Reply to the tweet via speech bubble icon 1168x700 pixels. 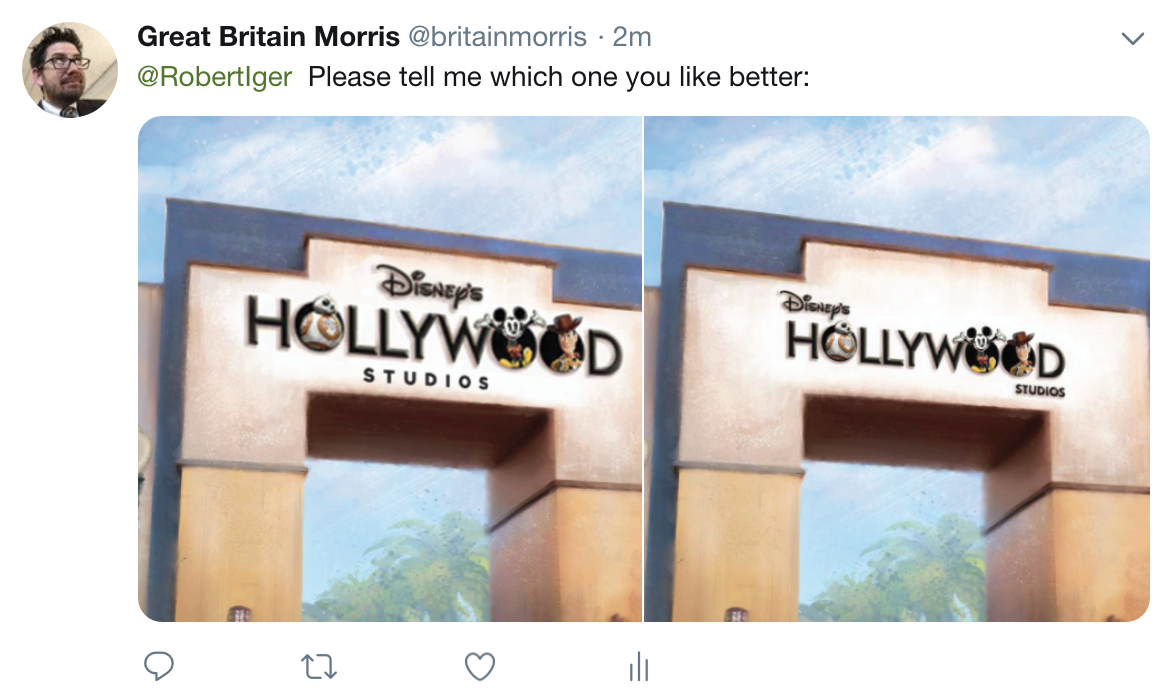click(x=159, y=666)
